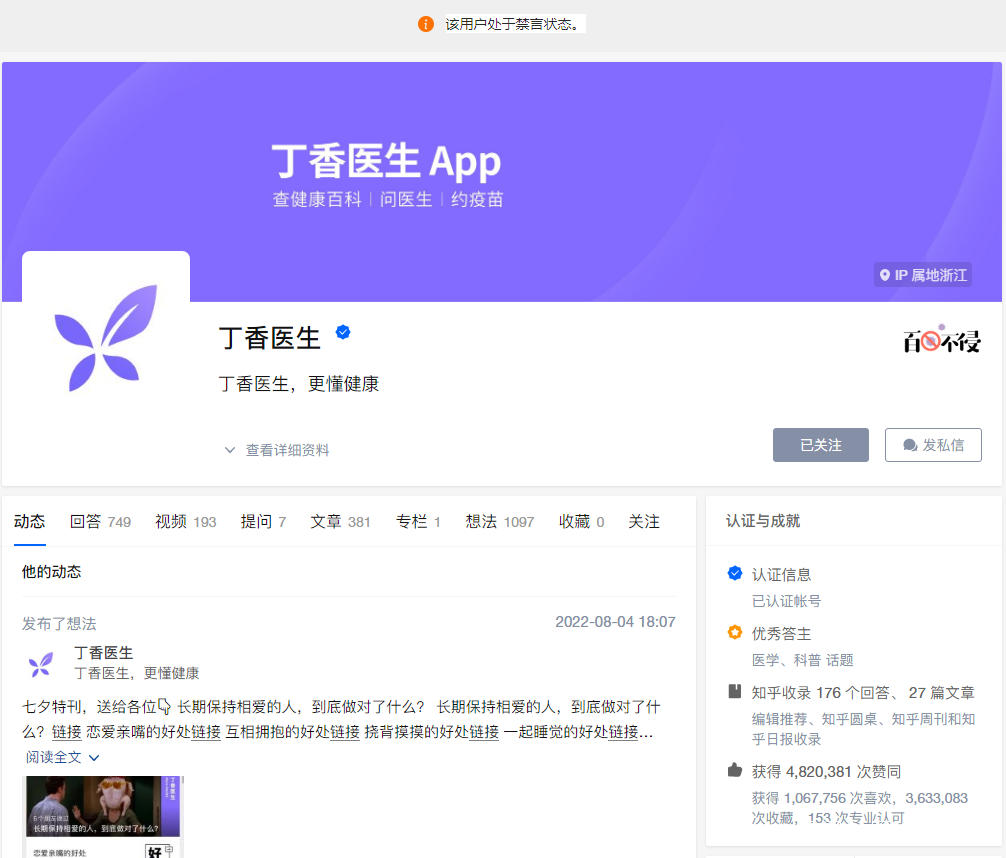Open the 关注 tab
This screenshot has height=858, width=1006.
pos(644,522)
